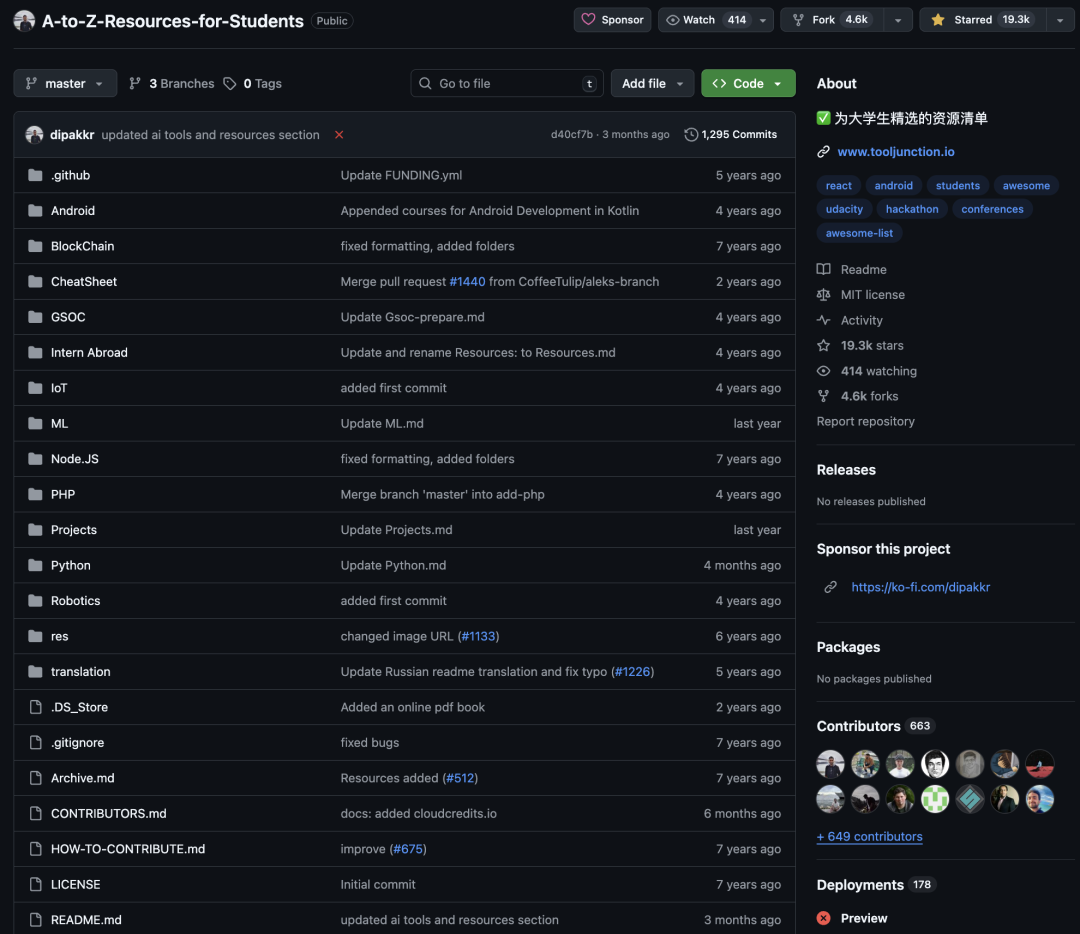The height and width of the screenshot is (934, 1080).
Task: Open pull request #1440 link
Action: [x=467, y=282]
